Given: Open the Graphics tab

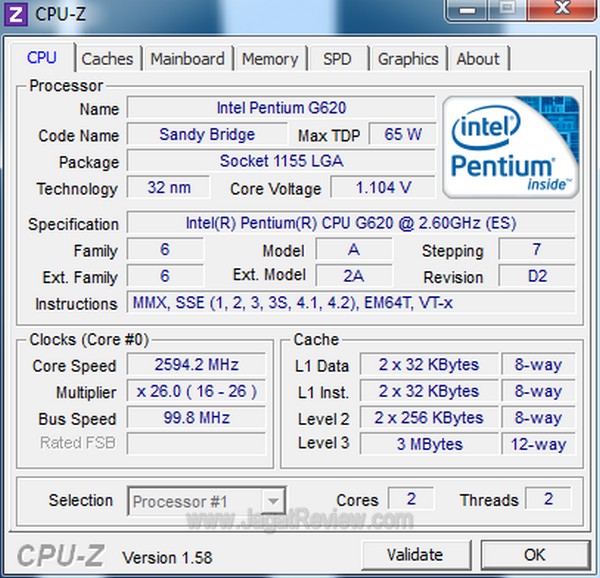Looking at the screenshot, I should (x=408, y=59).
